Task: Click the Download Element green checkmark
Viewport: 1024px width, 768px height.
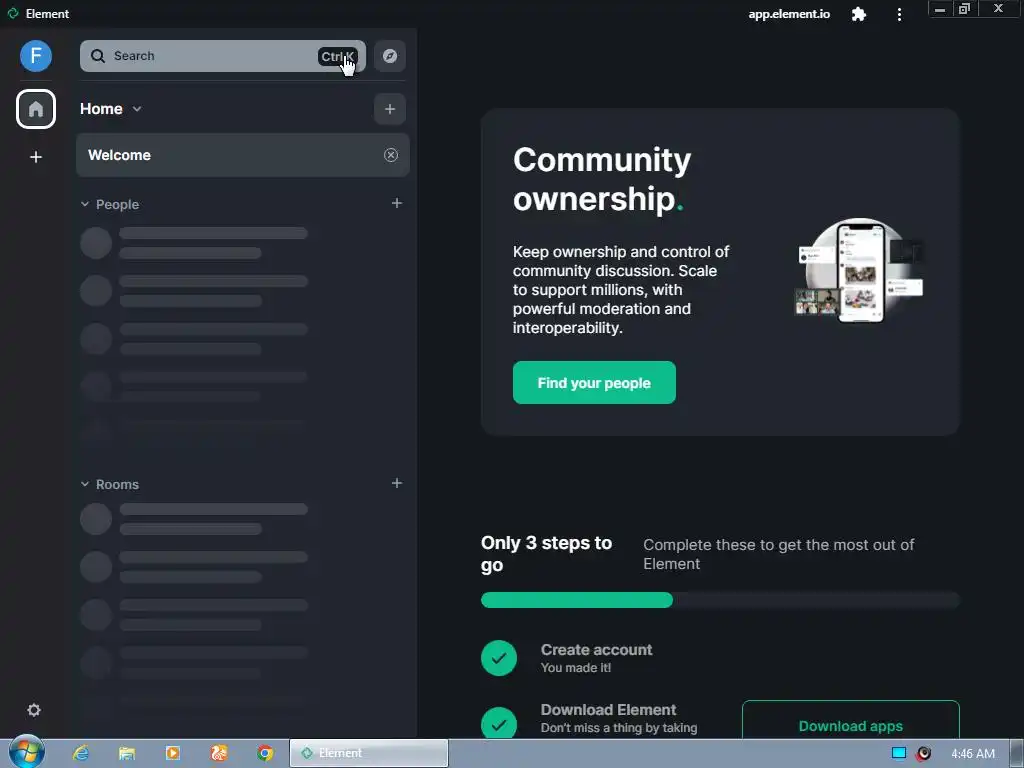Action: tap(499, 722)
